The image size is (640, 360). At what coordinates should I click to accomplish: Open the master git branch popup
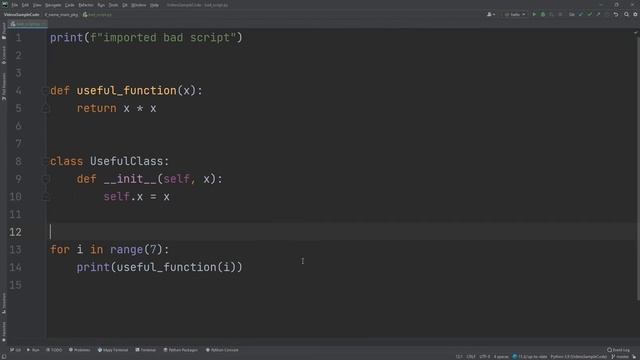pyautogui.click(x=620, y=357)
